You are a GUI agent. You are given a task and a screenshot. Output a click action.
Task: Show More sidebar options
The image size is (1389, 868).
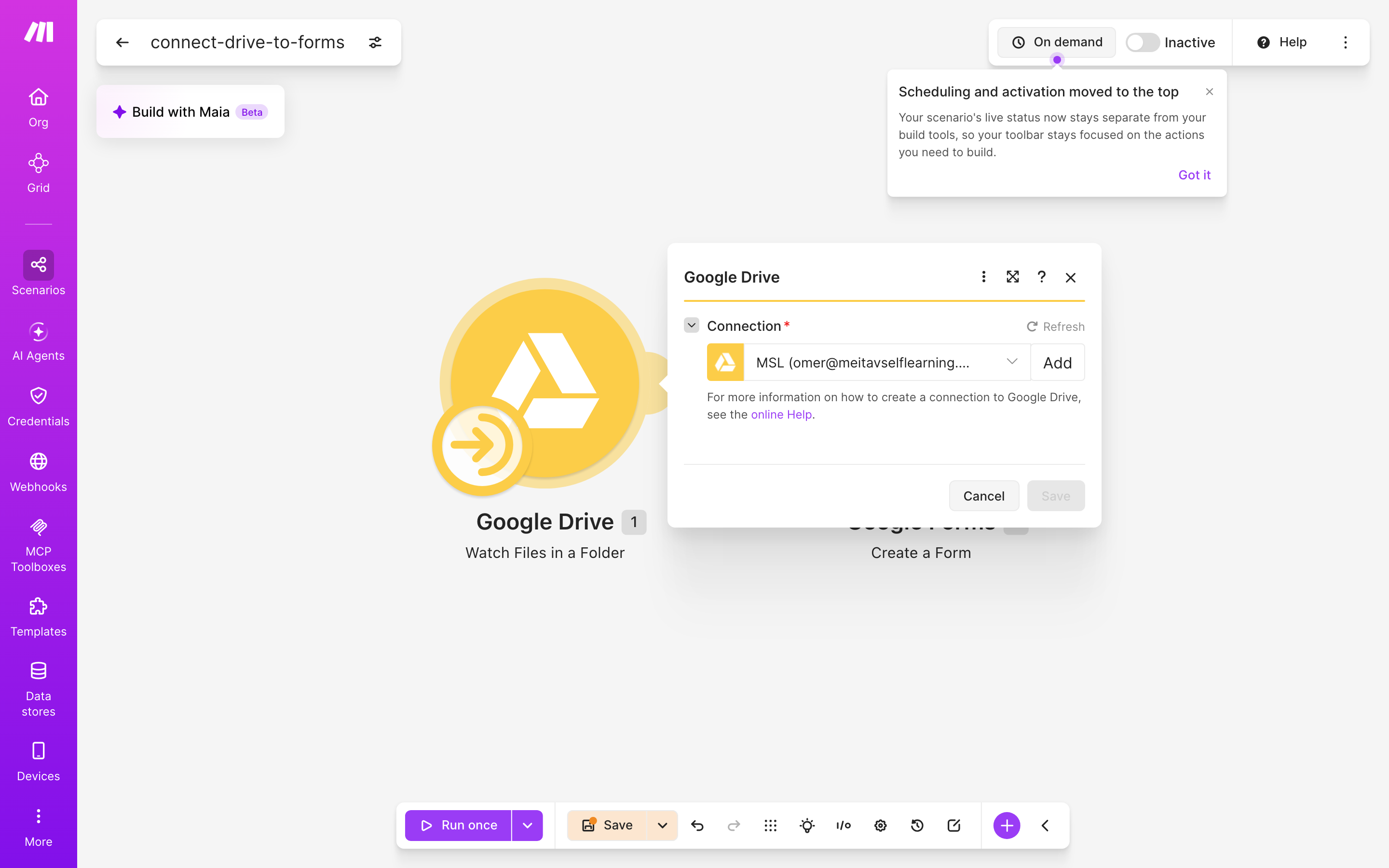pyautogui.click(x=39, y=828)
